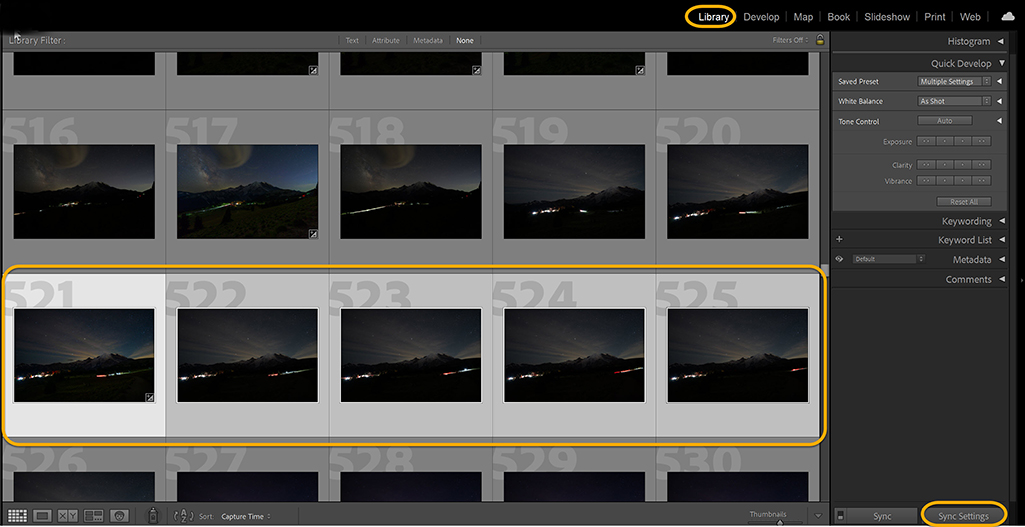Viewport: 1025px width, 527px height.
Task: Select the Metadata library filter
Action: point(428,41)
